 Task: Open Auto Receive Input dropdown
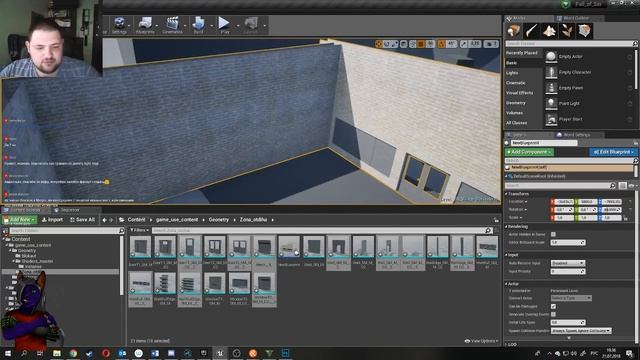(568, 263)
